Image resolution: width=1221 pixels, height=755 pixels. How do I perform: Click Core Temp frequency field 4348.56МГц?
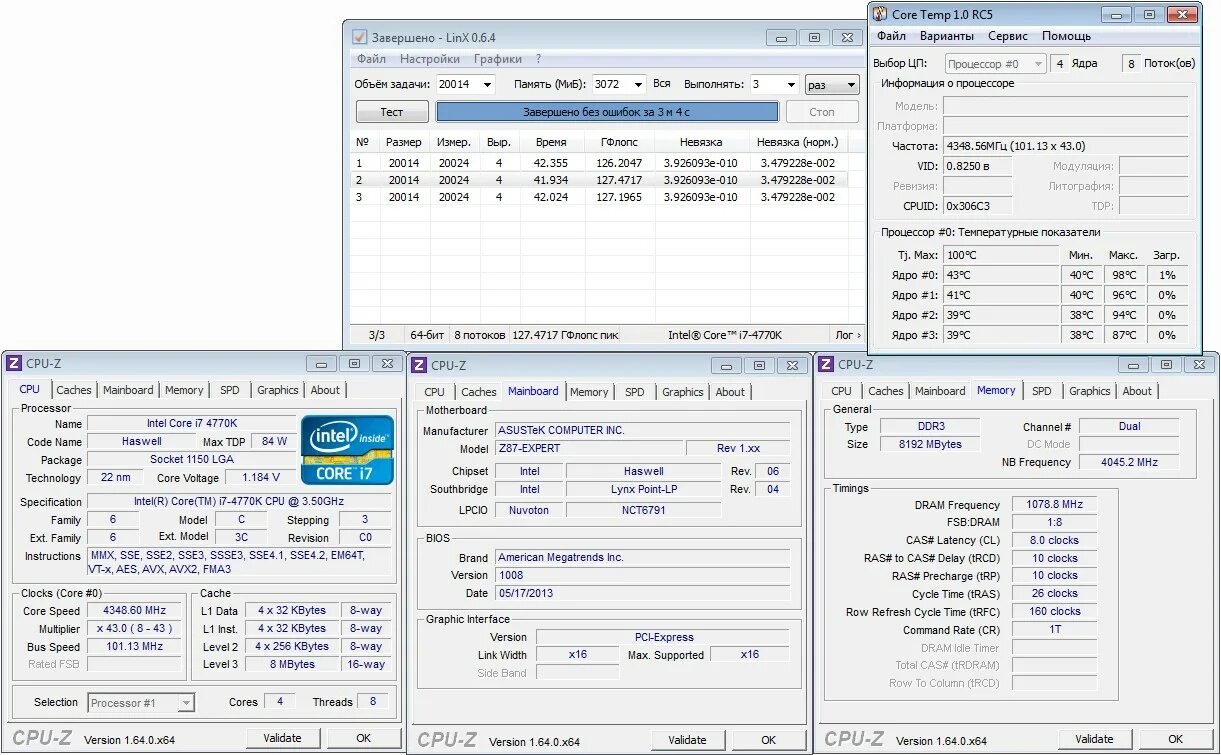coord(1065,146)
